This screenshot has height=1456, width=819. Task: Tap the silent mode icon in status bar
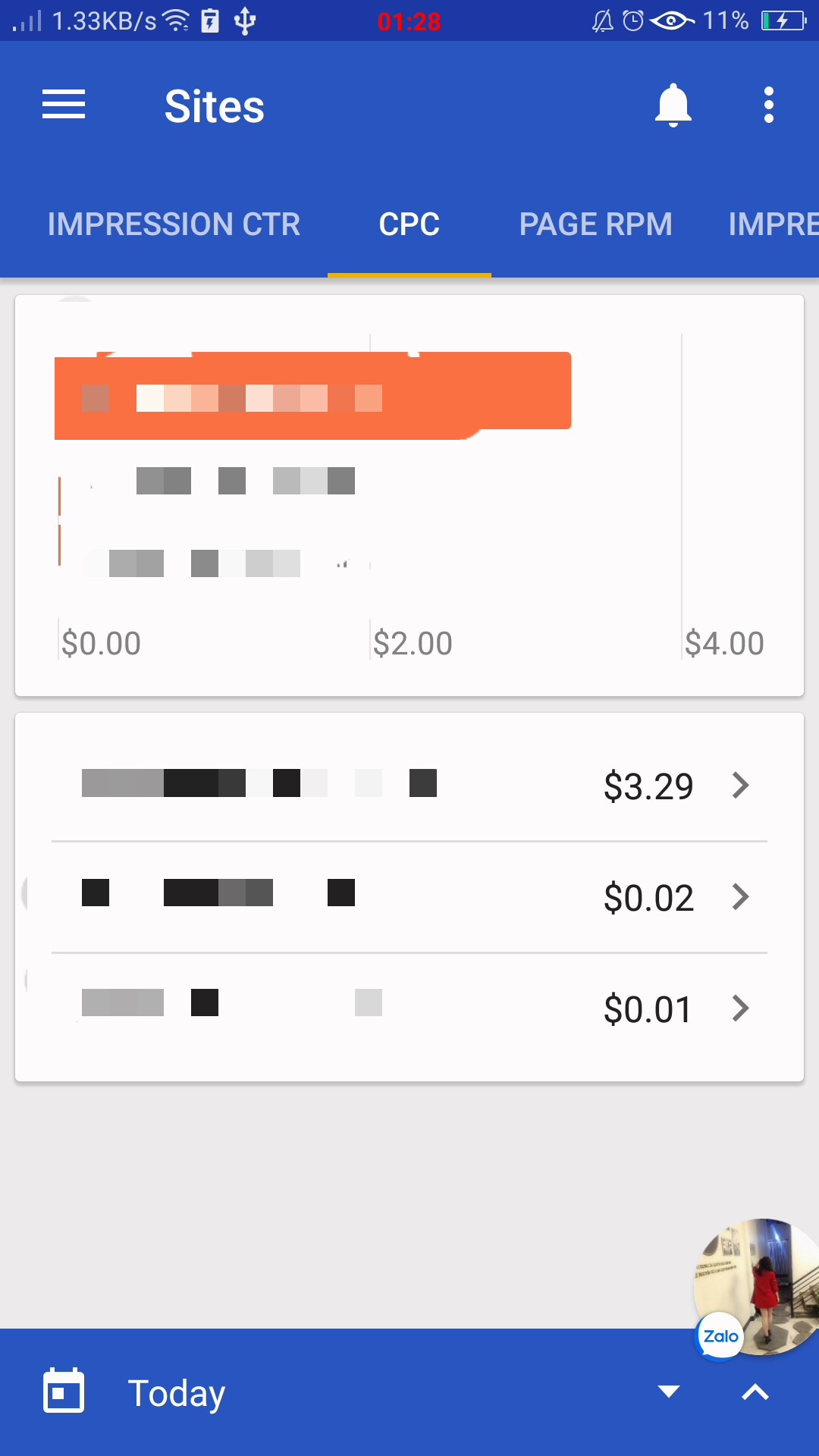pyautogui.click(x=603, y=20)
